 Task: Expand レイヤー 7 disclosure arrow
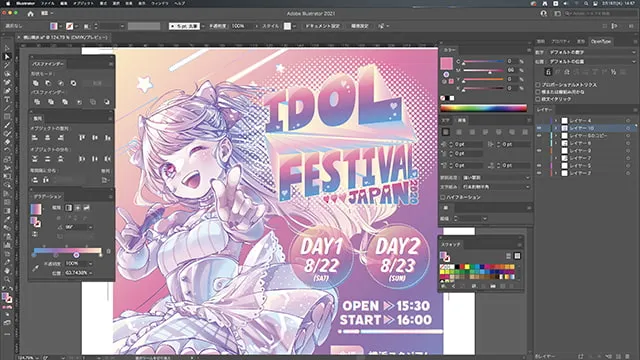pos(556,158)
